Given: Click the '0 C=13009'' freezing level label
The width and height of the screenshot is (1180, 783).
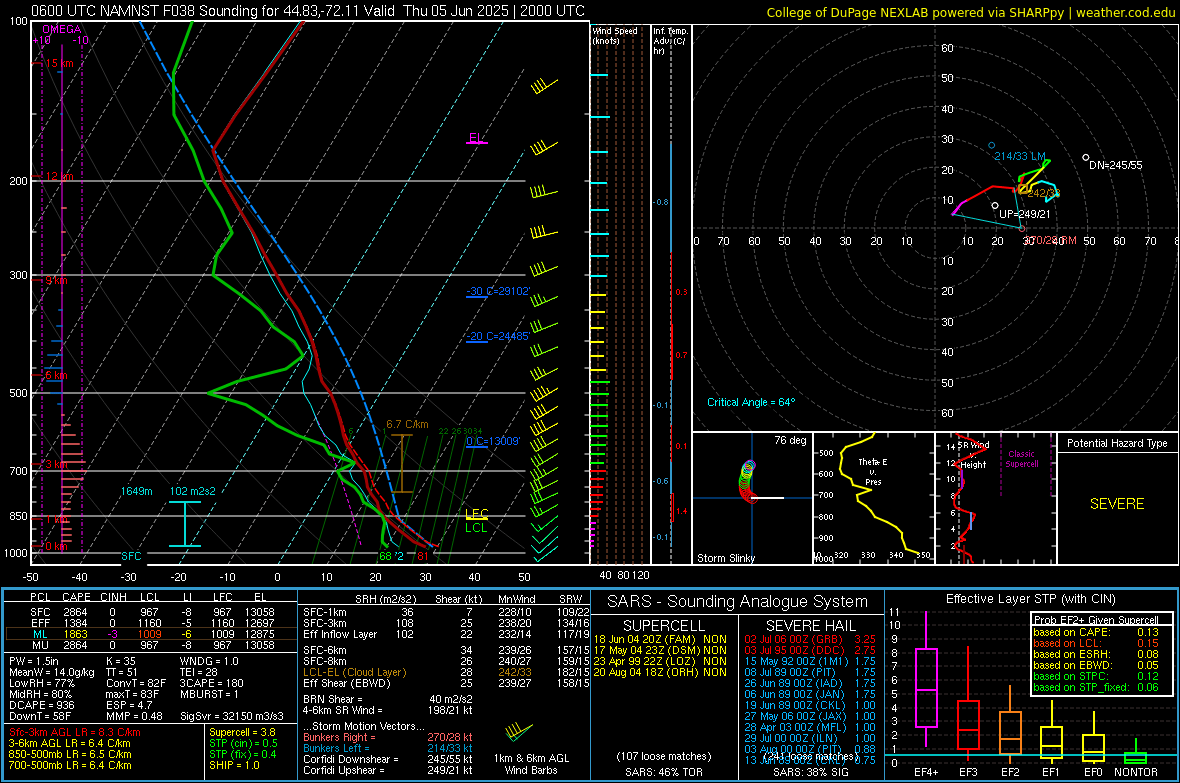Looking at the screenshot, I should 493,441.
